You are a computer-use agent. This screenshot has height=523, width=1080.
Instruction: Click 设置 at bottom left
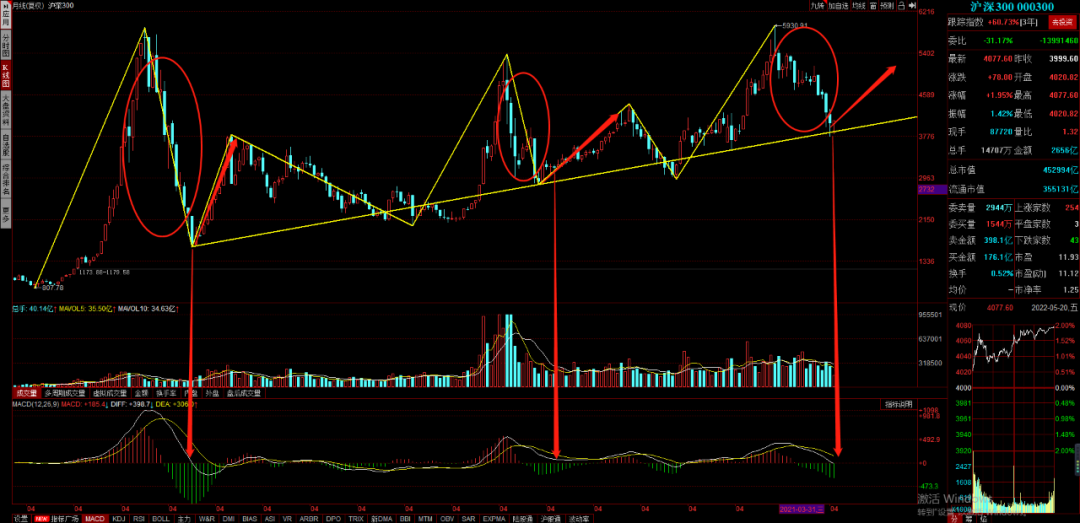click(x=21, y=518)
